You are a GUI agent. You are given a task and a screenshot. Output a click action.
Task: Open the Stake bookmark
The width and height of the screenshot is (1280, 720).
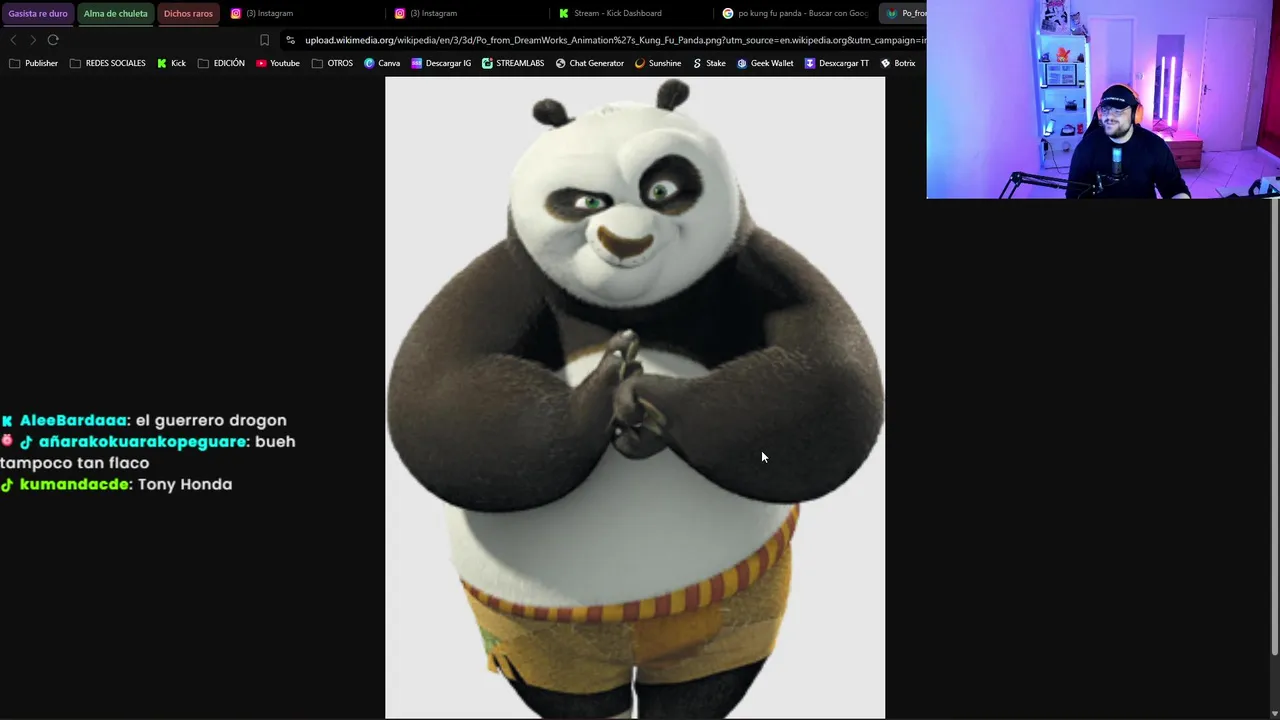pyautogui.click(x=709, y=63)
